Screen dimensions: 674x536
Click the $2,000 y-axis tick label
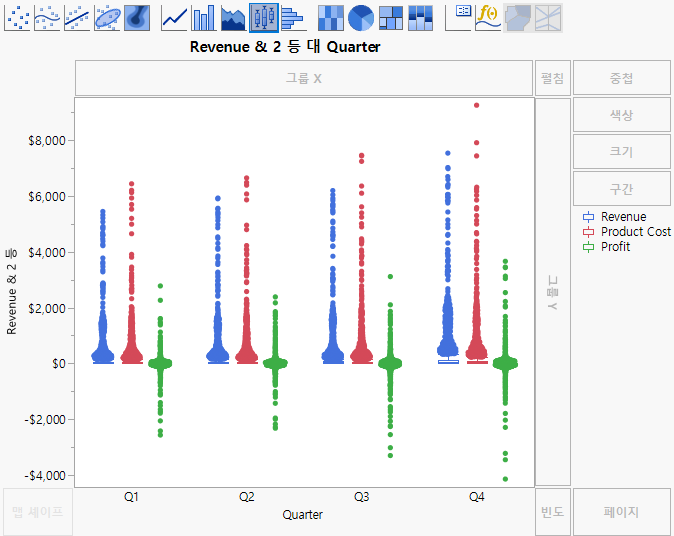47,308
